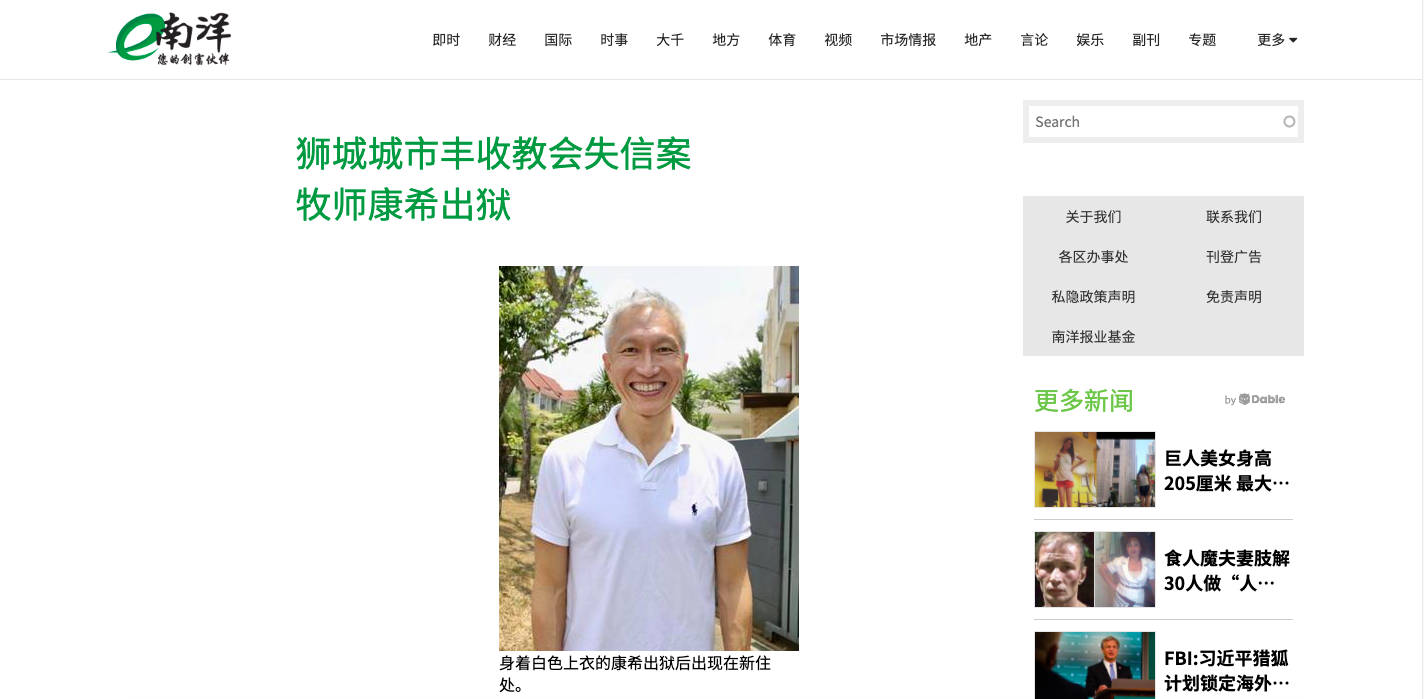Open the 食人魔夫妻 article headline
The image size is (1424, 699).
[x=1227, y=570]
